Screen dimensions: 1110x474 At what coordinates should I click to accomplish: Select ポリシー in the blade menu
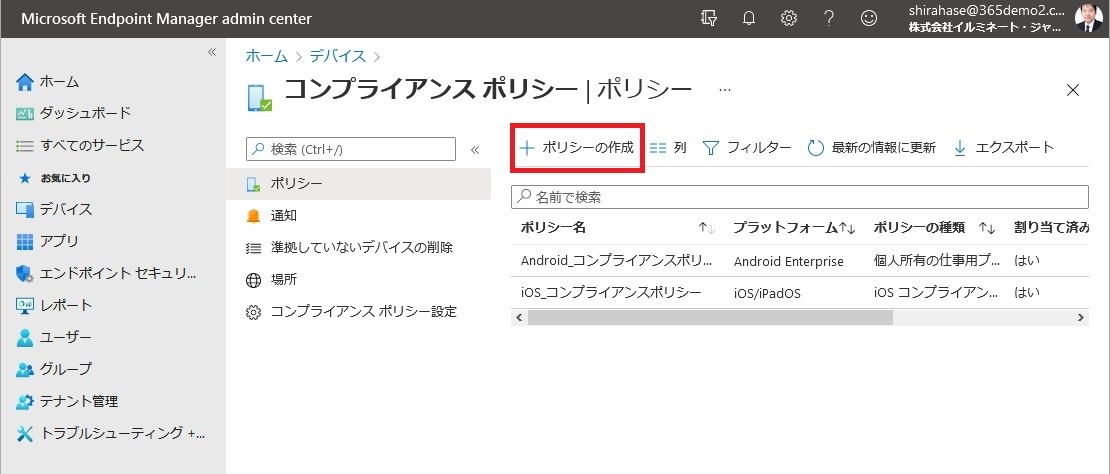pos(358,184)
